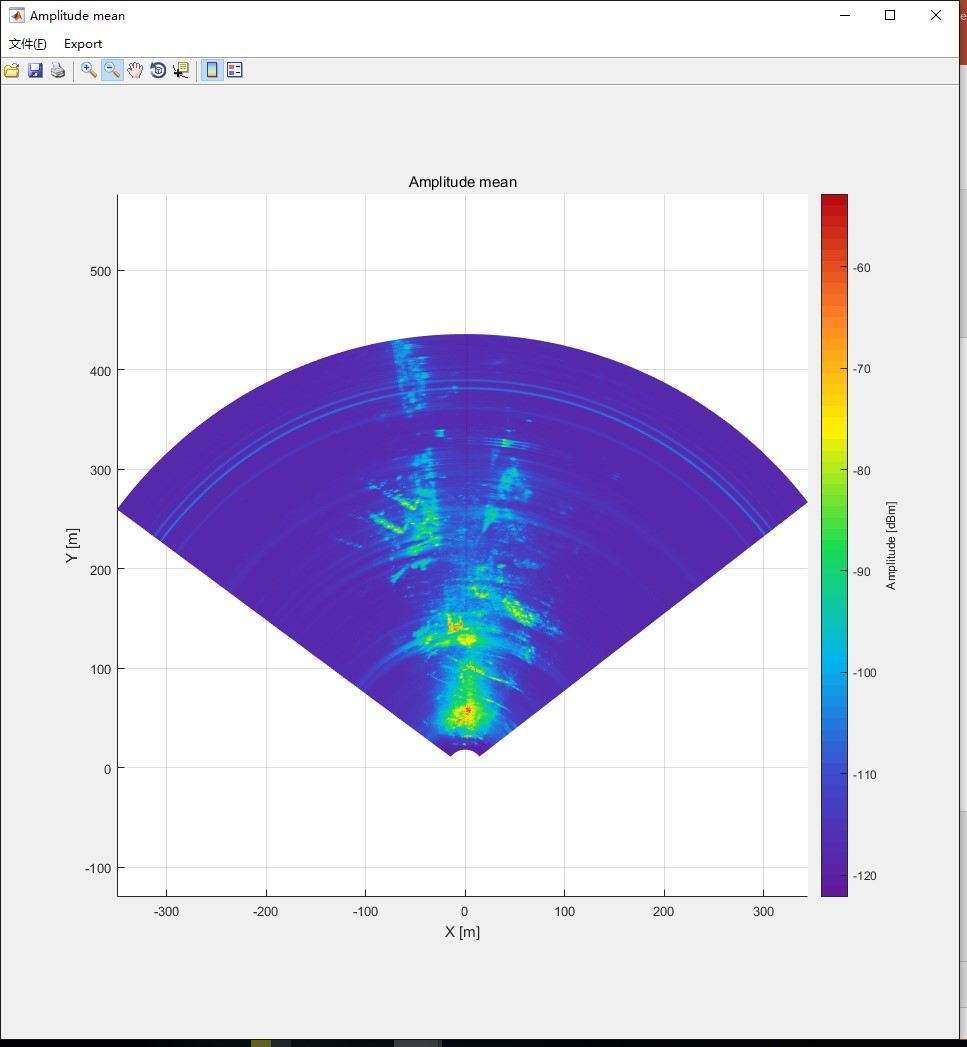
Task: Click the X-axis tick label '200'
Action: [664, 911]
